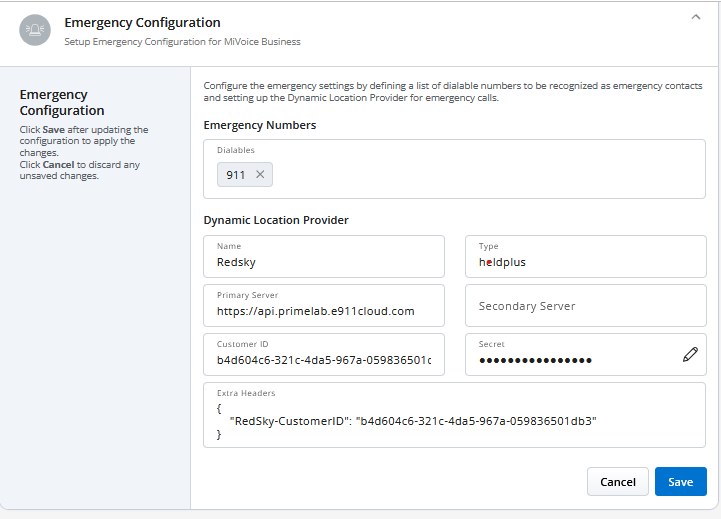This screenshot has height=519, width=721.
Task: Collapse the Emergency Configuration panel
Action: (x=696, y=17)
